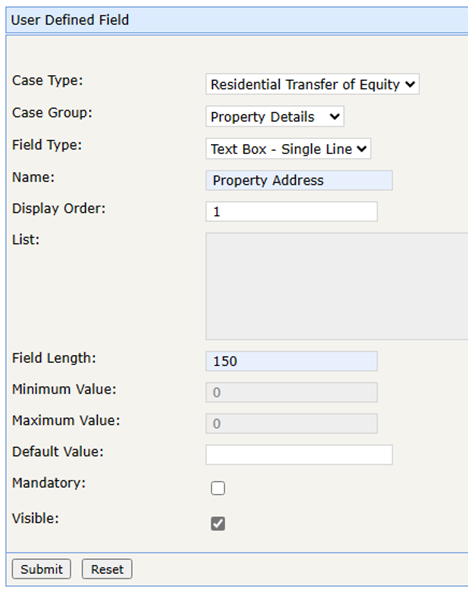
Task: Click the Reset button
Action: tap(107, 569)
